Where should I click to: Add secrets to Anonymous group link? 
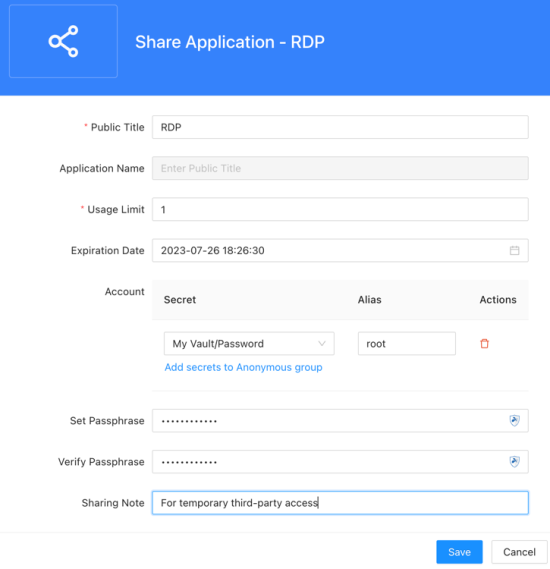[x=243, y=367]
